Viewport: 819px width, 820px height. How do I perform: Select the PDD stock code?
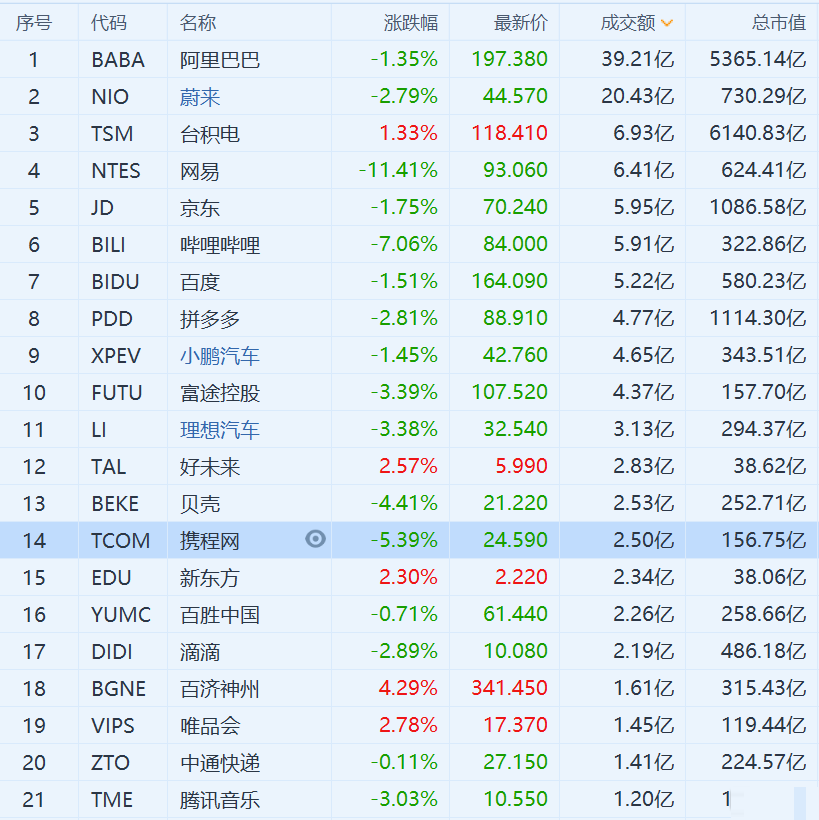(x=112, y=319)
